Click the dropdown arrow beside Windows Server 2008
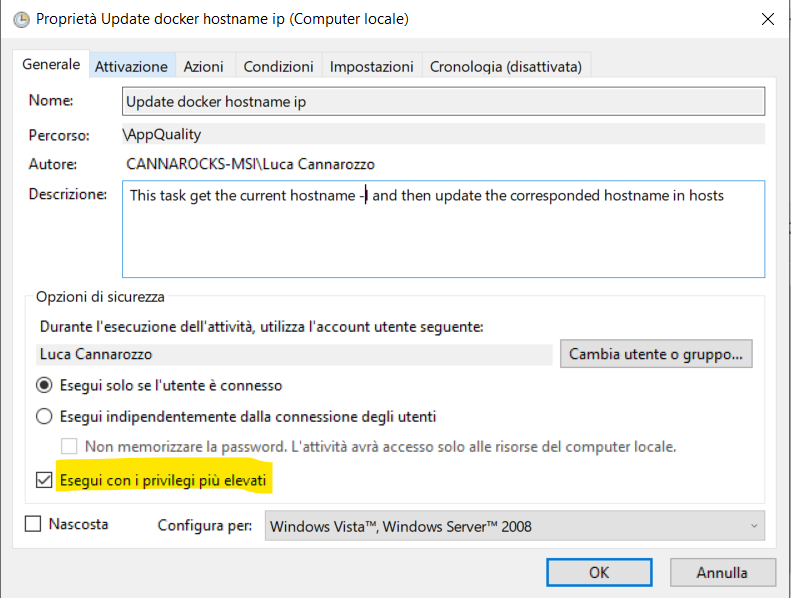 (x=754, y=526)
